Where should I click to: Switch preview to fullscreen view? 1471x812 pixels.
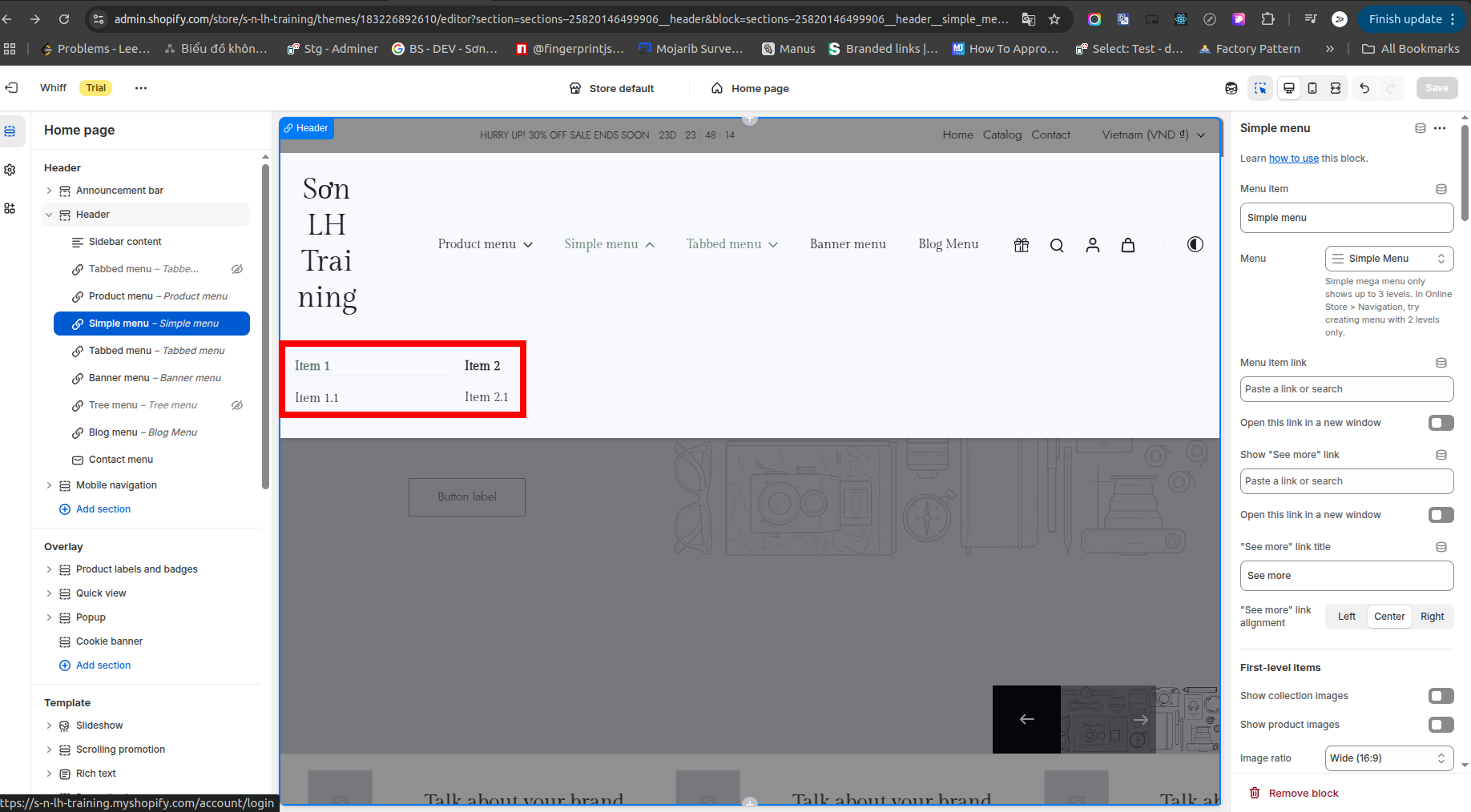1336,88
